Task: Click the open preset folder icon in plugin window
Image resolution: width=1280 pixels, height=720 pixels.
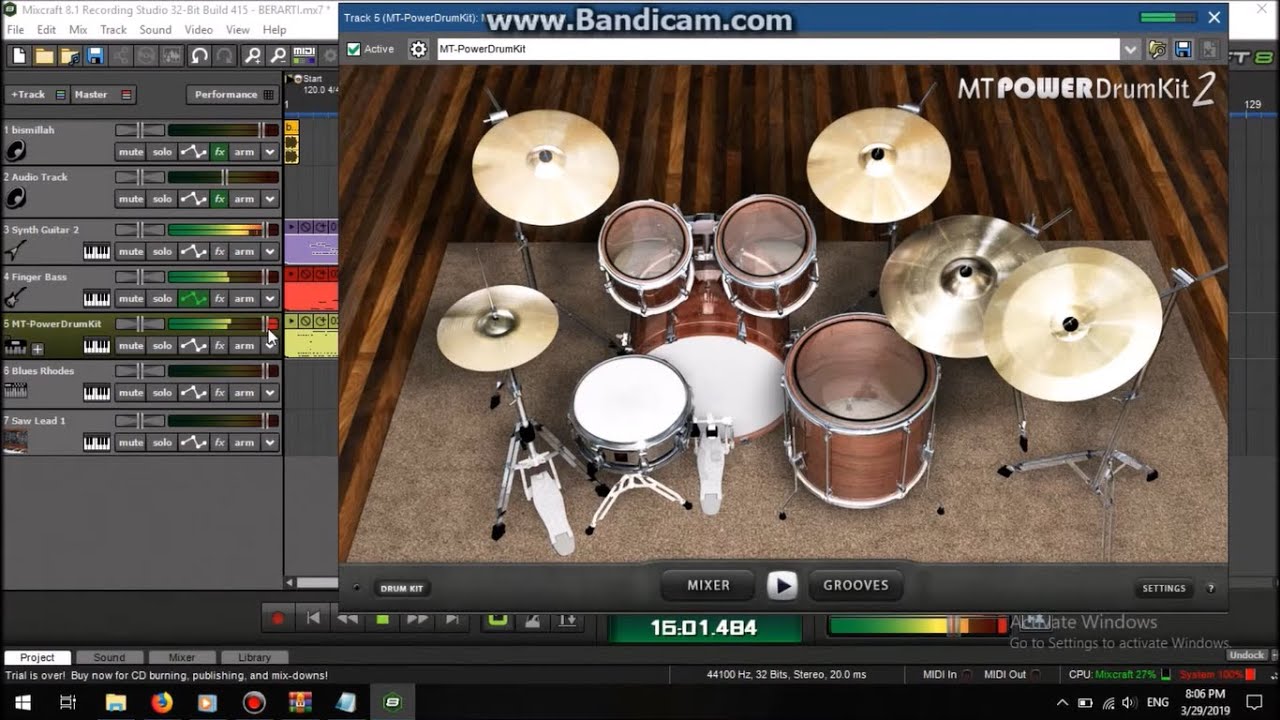Action: click(x=1158, y=49)
